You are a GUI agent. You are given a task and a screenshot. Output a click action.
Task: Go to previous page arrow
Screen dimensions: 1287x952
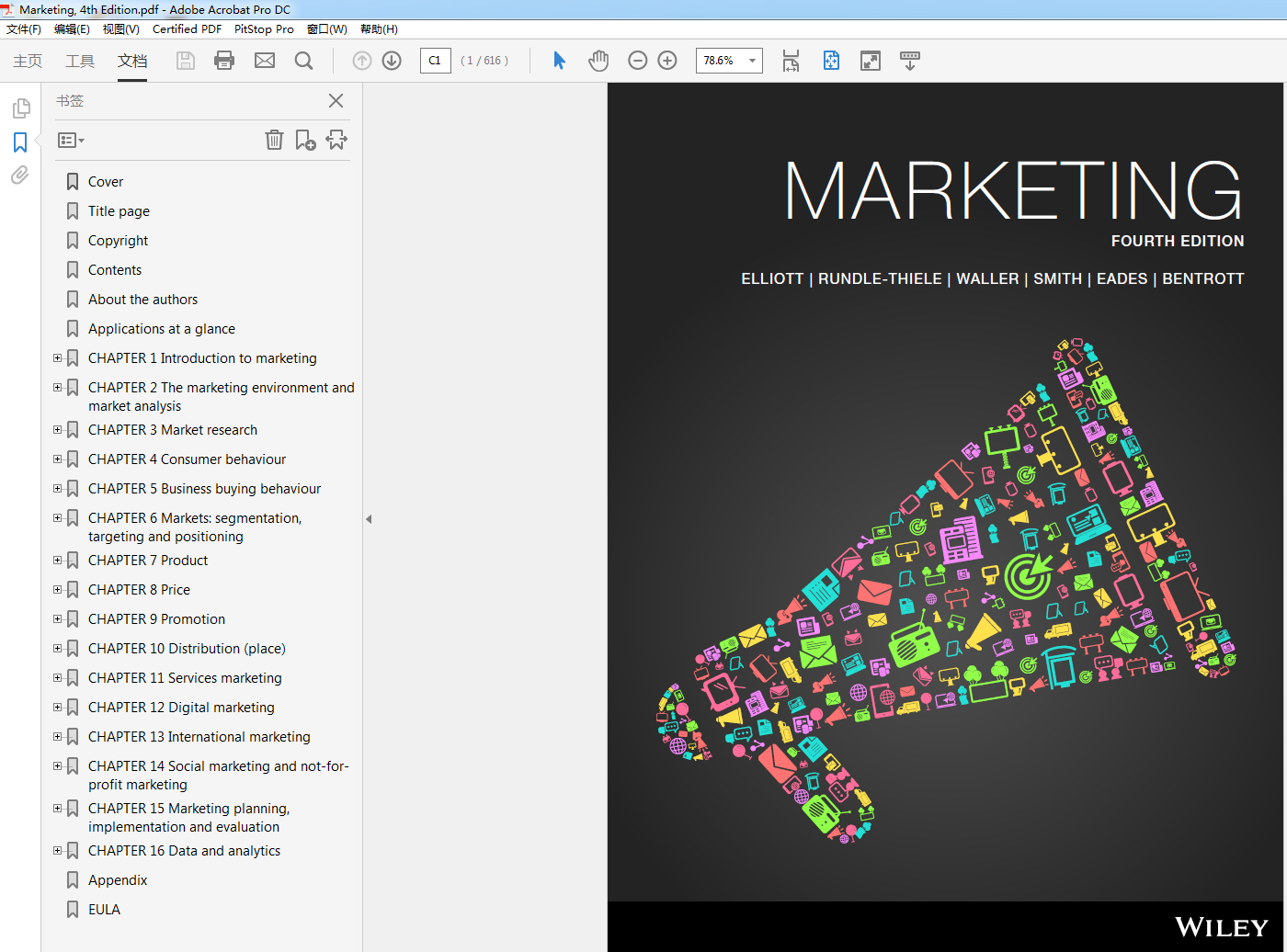pyautogui.click(x=362, y=61)
